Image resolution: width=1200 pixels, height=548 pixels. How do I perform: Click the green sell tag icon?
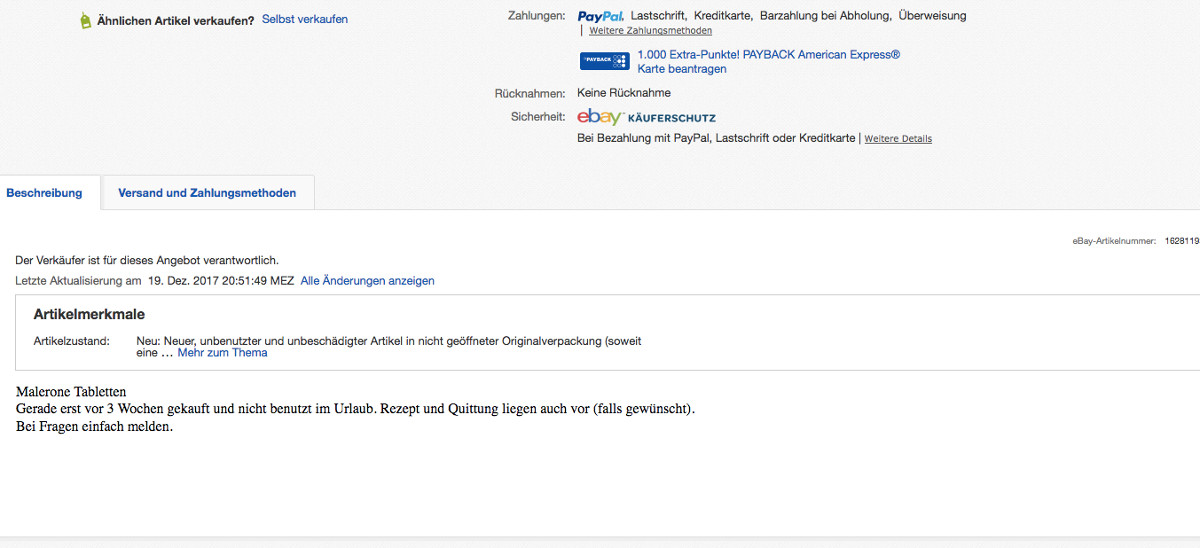[x=85, y=21]
